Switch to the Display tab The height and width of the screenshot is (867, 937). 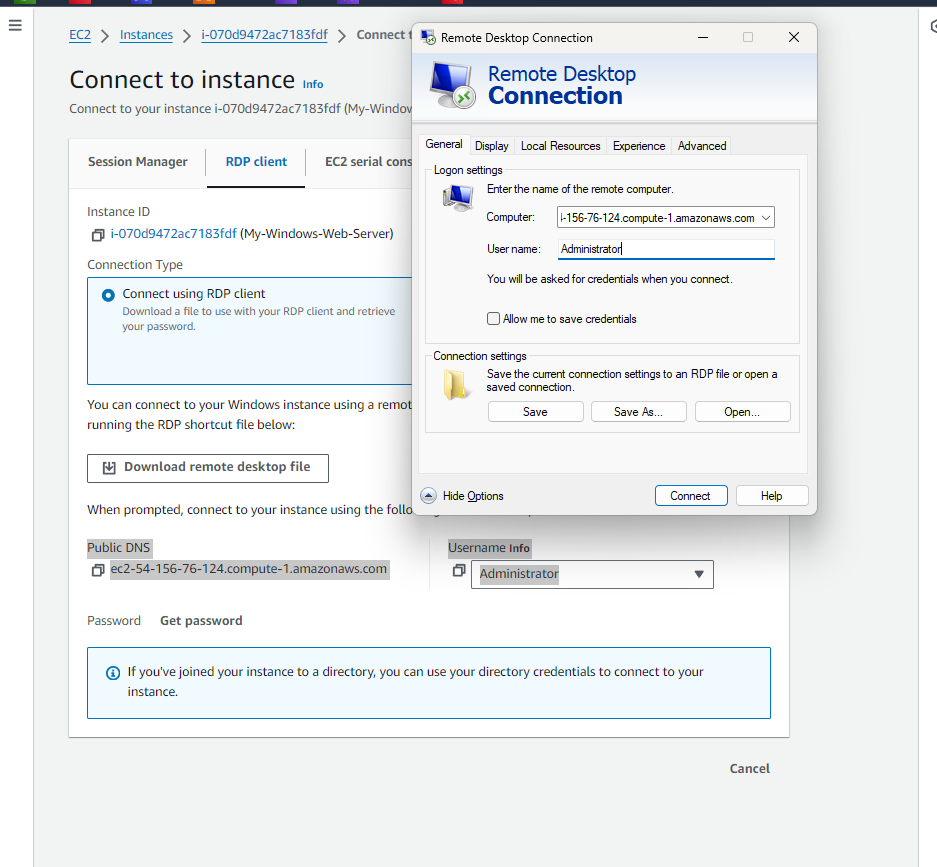point(491,145)
